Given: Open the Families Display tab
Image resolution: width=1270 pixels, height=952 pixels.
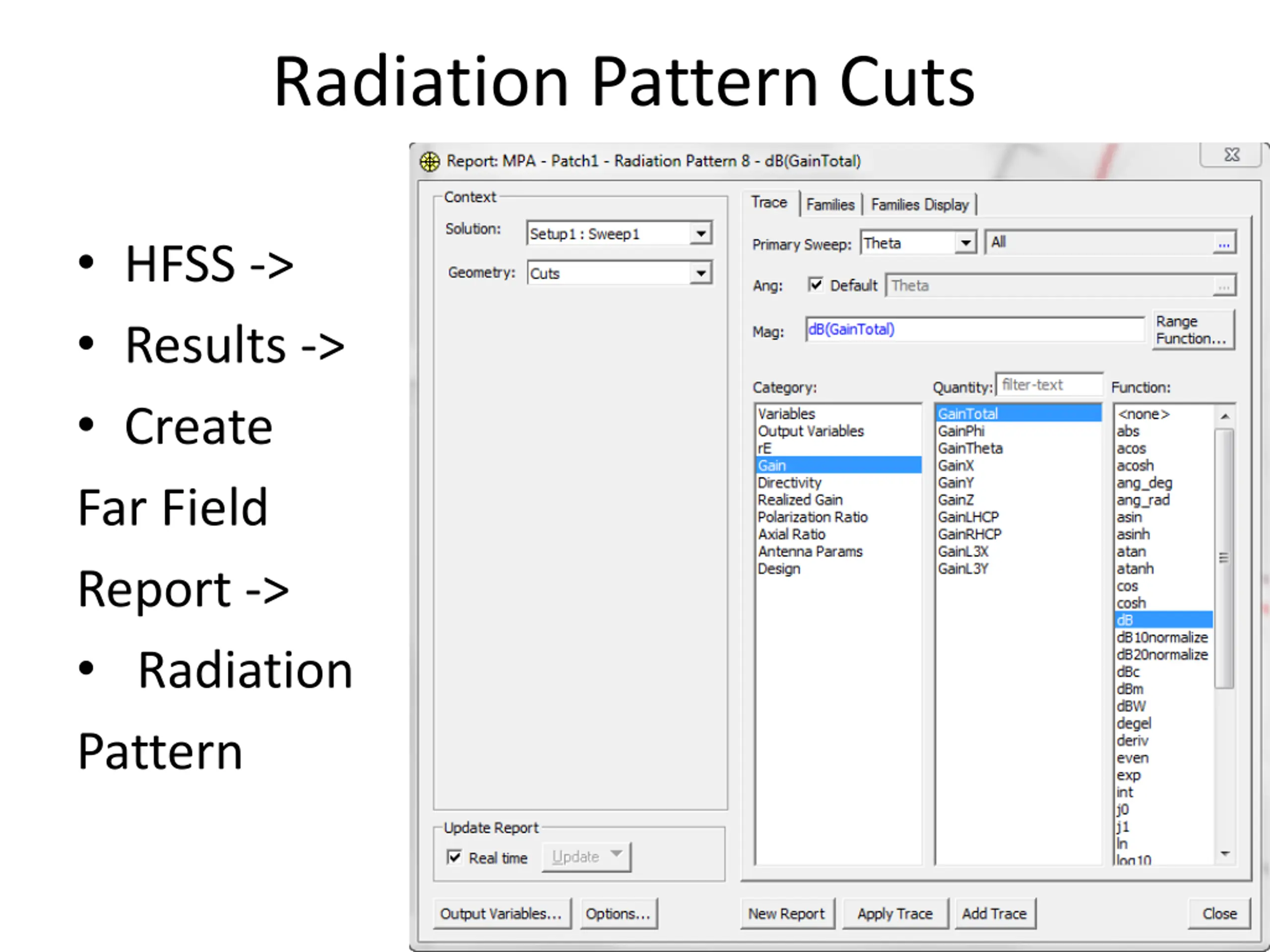Looking at the screenshot, I should (x=920, y=205).
